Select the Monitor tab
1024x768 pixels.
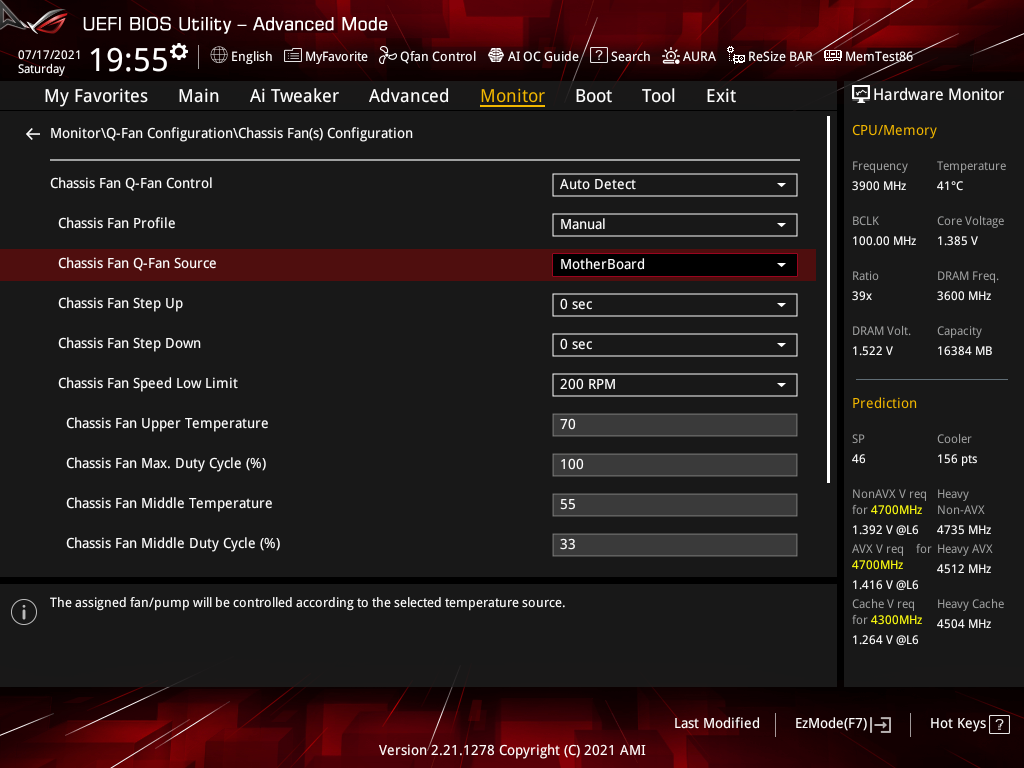(513, 96)
